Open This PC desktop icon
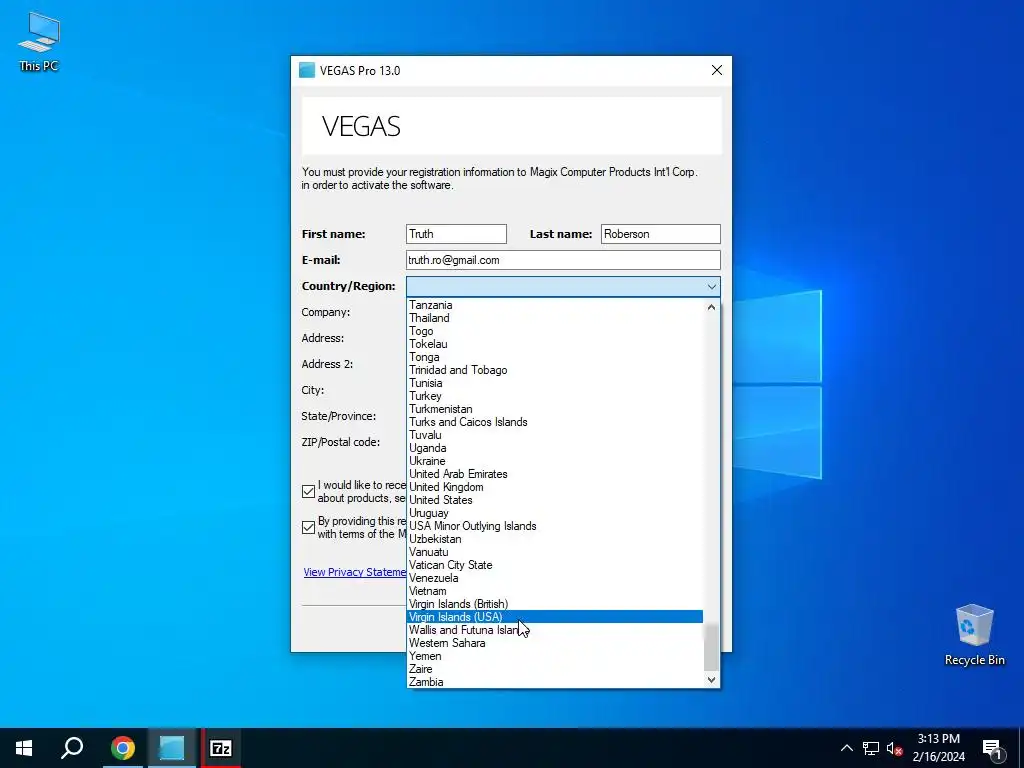This screenshot has width=1024, height=768. point(39,41)
